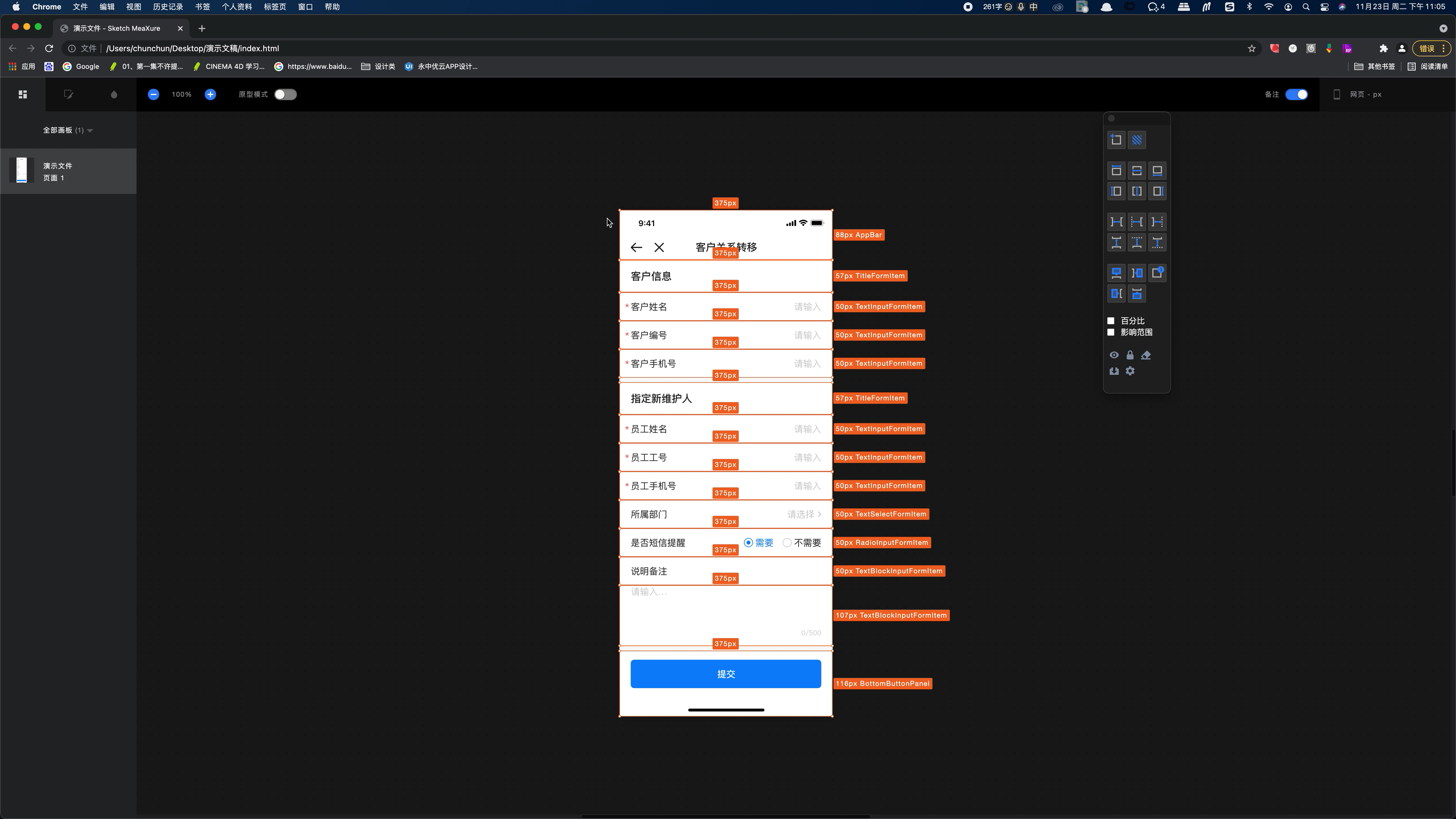This screenshot has width=1456, height=819.
Task: Open the 编辑 menu
Action: (x=107, y=7)
